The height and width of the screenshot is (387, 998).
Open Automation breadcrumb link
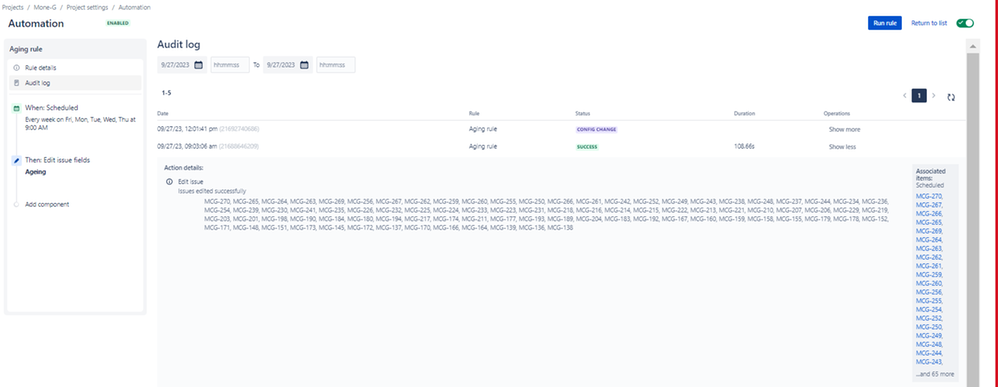click(134, 7)
